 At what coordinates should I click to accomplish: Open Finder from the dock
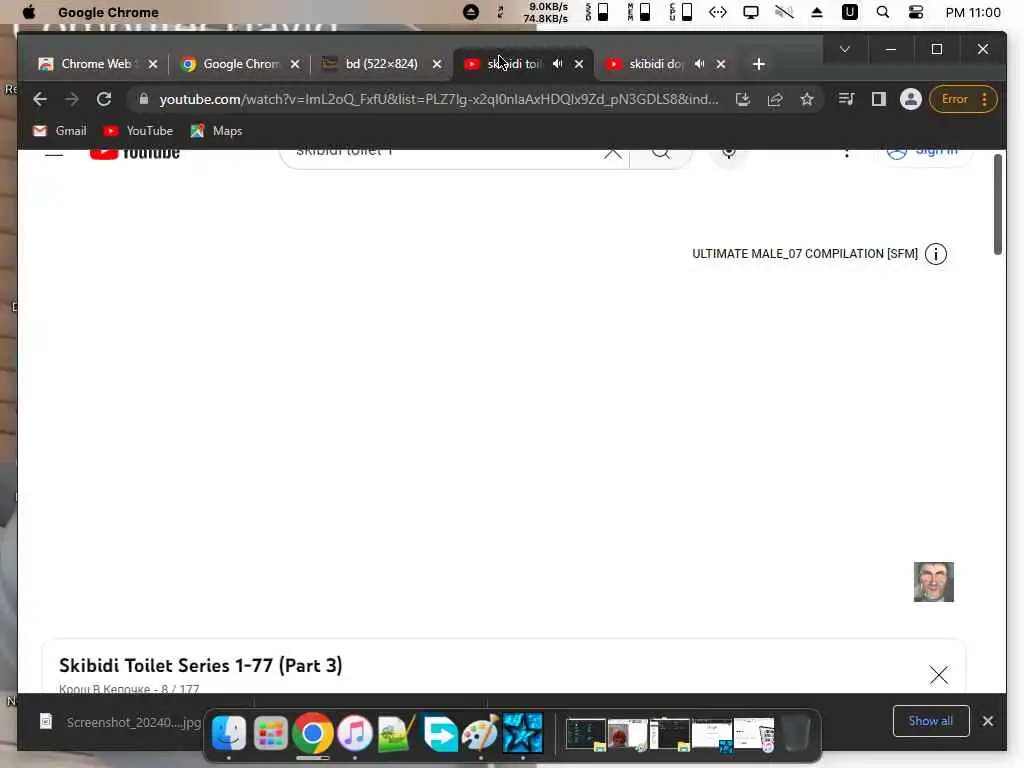click(x=229, y=733)
